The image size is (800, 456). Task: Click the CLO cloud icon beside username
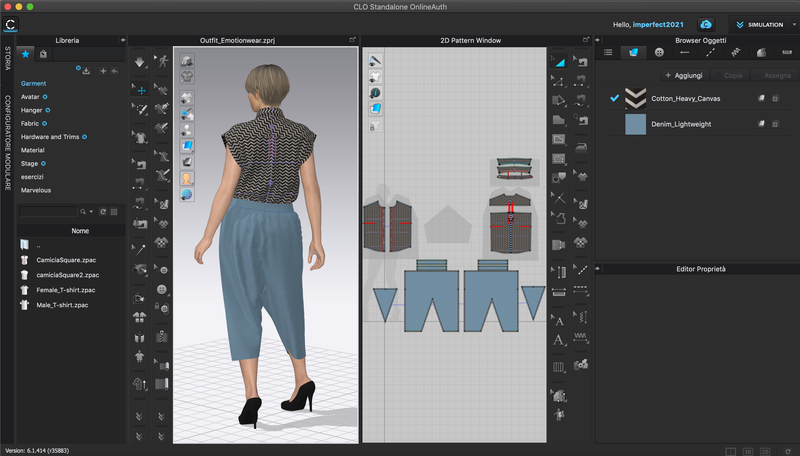[706, 24]
